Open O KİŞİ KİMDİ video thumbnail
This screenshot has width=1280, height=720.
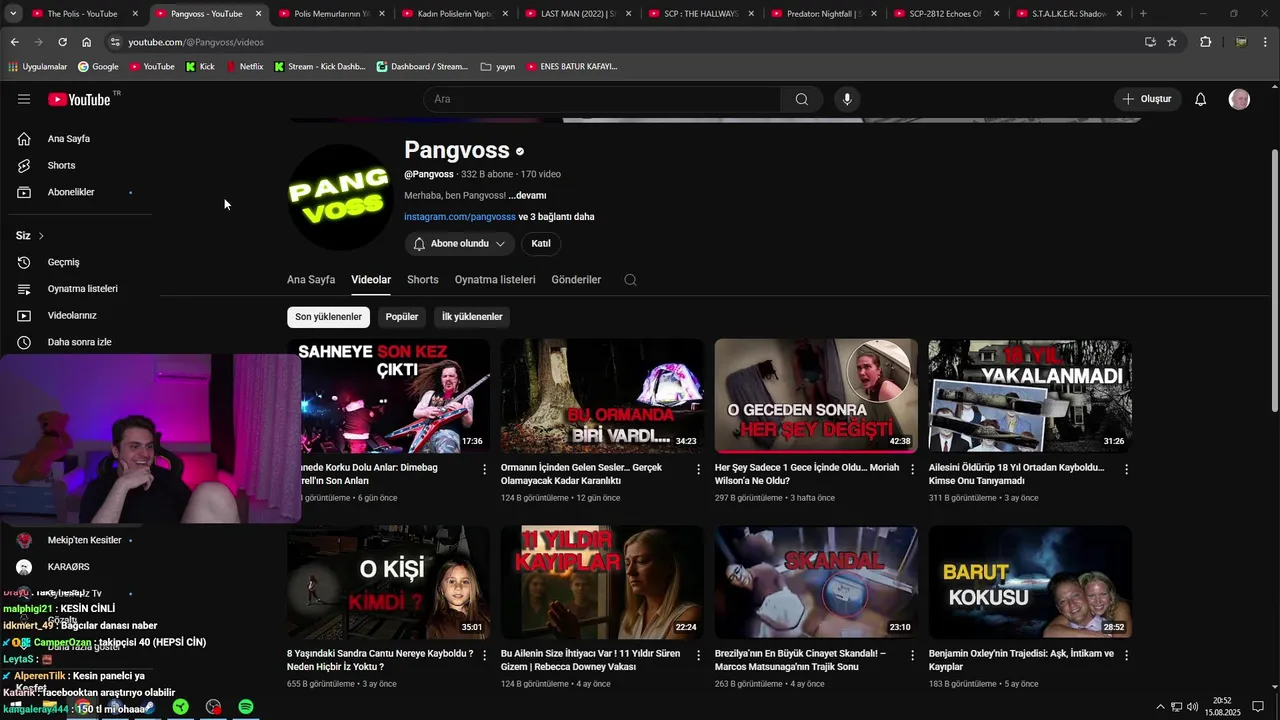(388, 582)
